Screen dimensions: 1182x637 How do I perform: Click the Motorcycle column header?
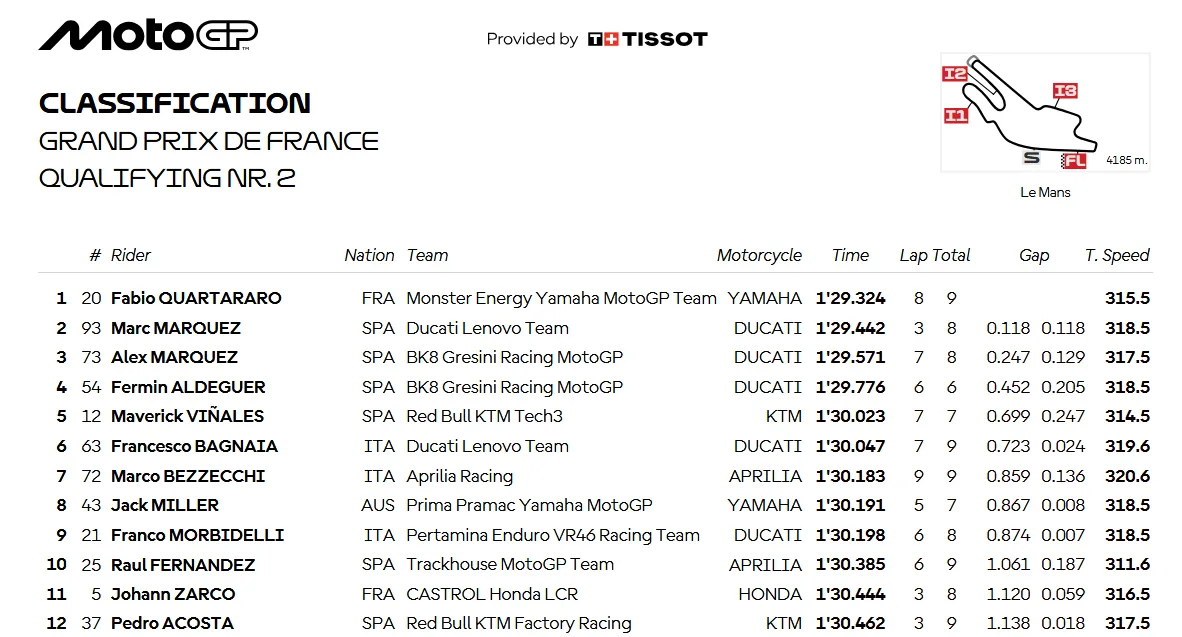tap(759, 256)
